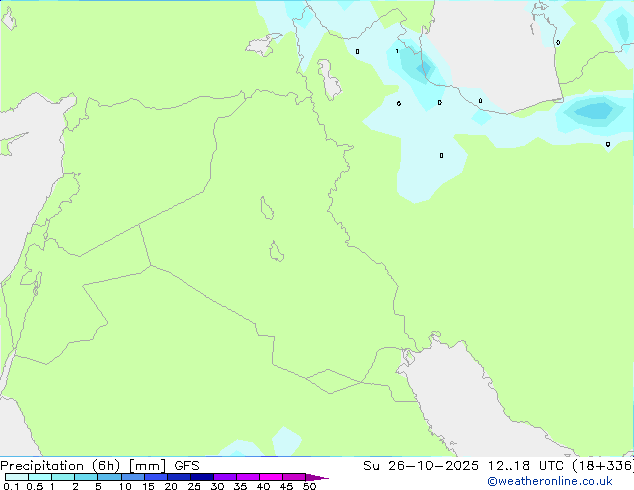Viewport: 634px width, 490px height.
Task: Click the 20–25 mm legend color swatch
Action: pos(179,477)
